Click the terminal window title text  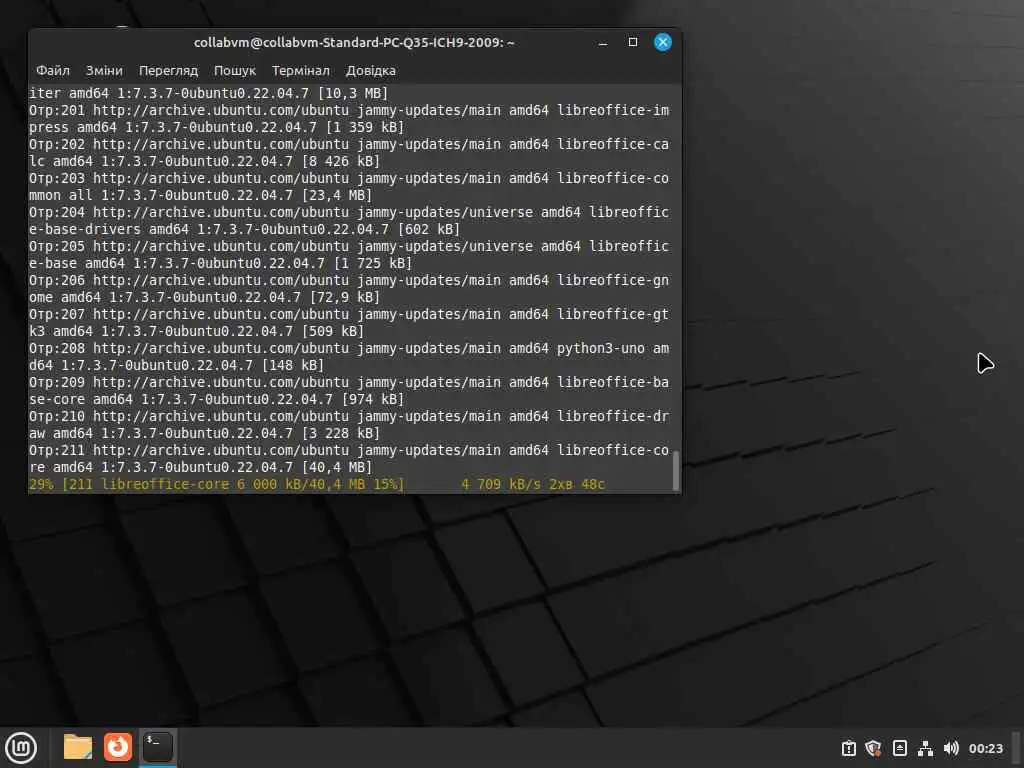pyautogui.click(x=354, y=42)
